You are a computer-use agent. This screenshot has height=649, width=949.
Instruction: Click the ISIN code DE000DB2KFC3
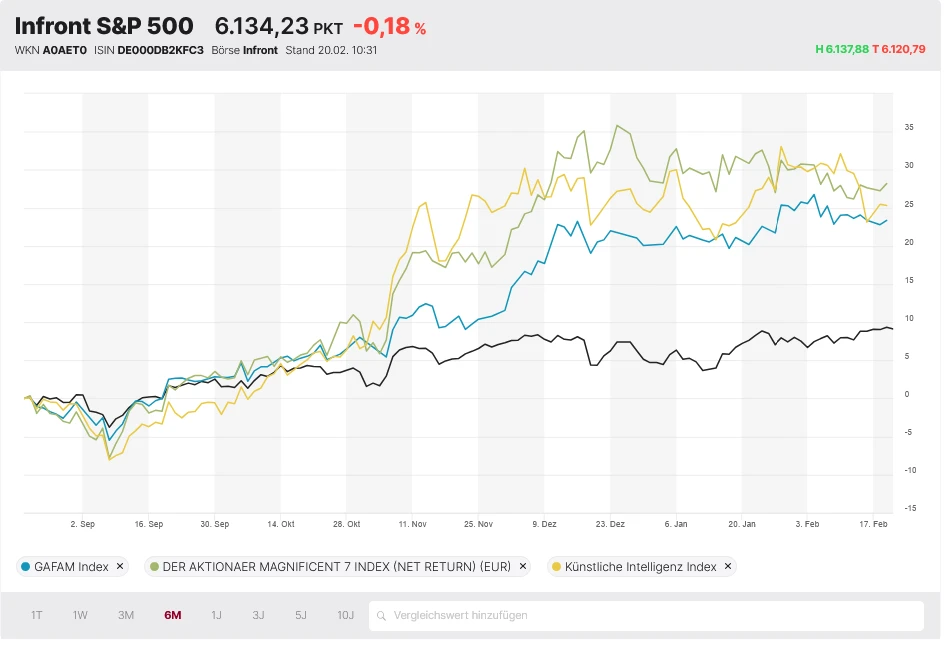pyautogui.click(x=161, y=50)
